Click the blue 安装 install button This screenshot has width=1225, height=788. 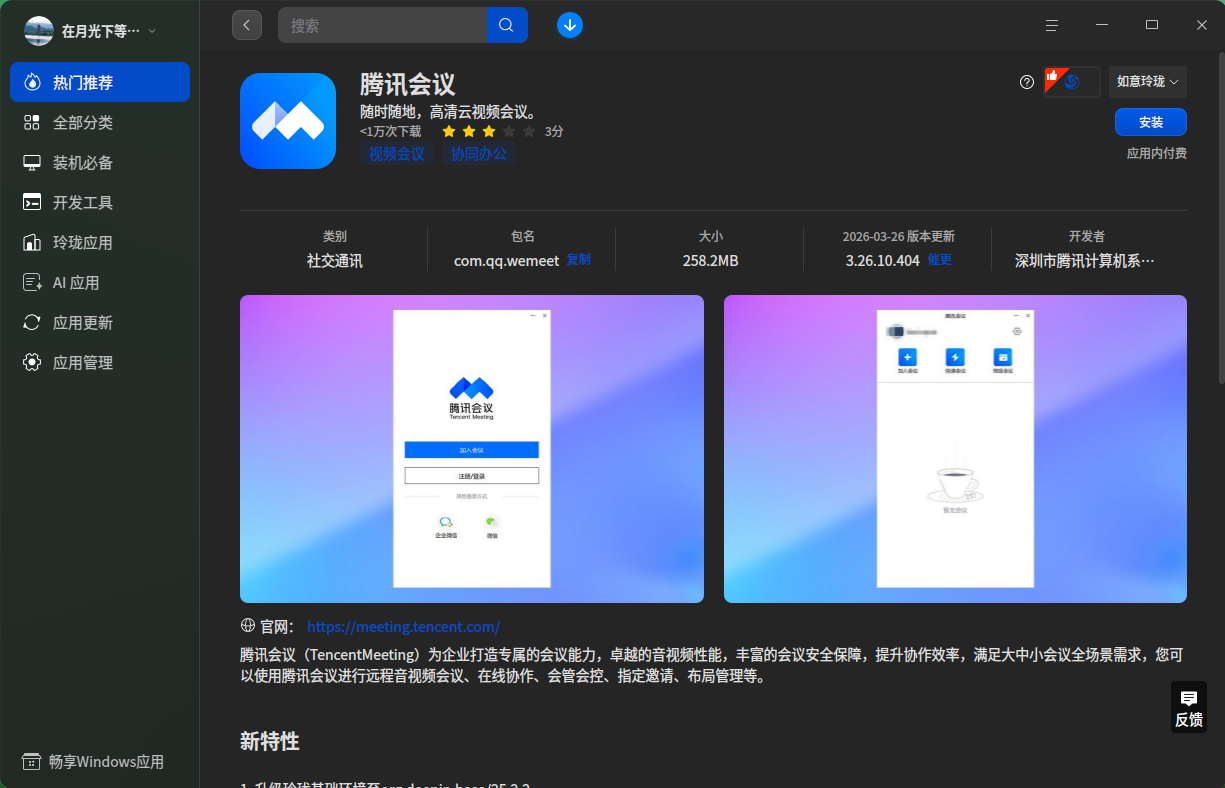pyautogui.click(x=1151, y=122)
